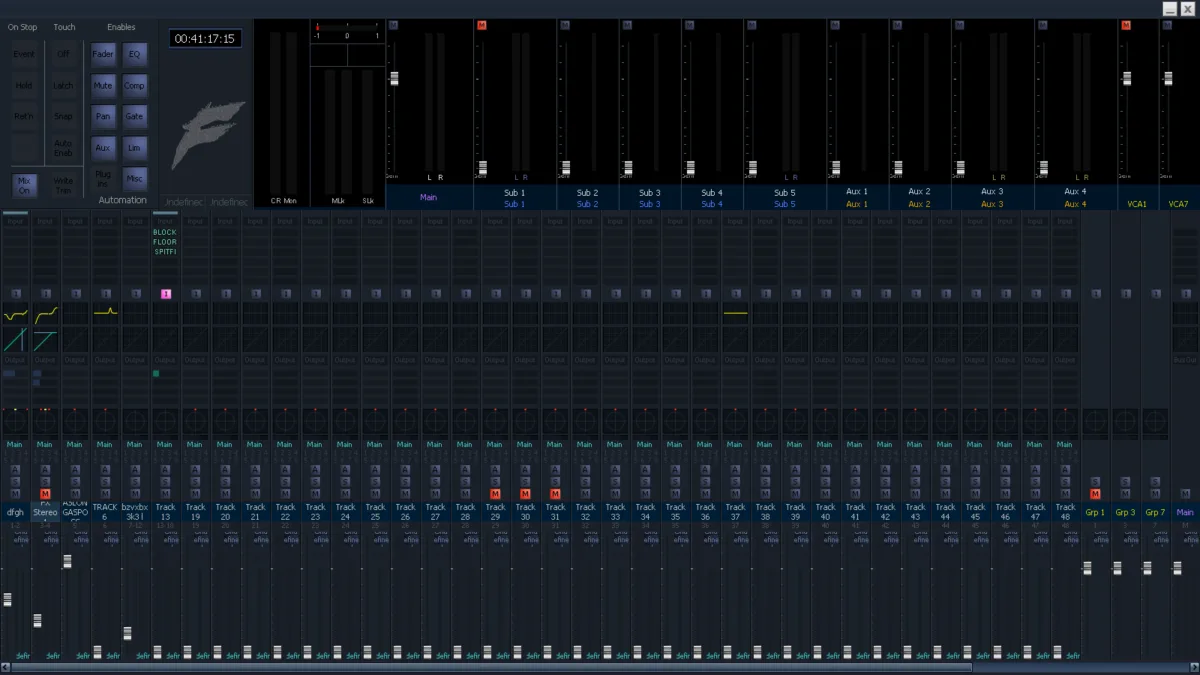Unmute the VCA1 strip at the top
1200x675 pixels.
pos(1125,25)
